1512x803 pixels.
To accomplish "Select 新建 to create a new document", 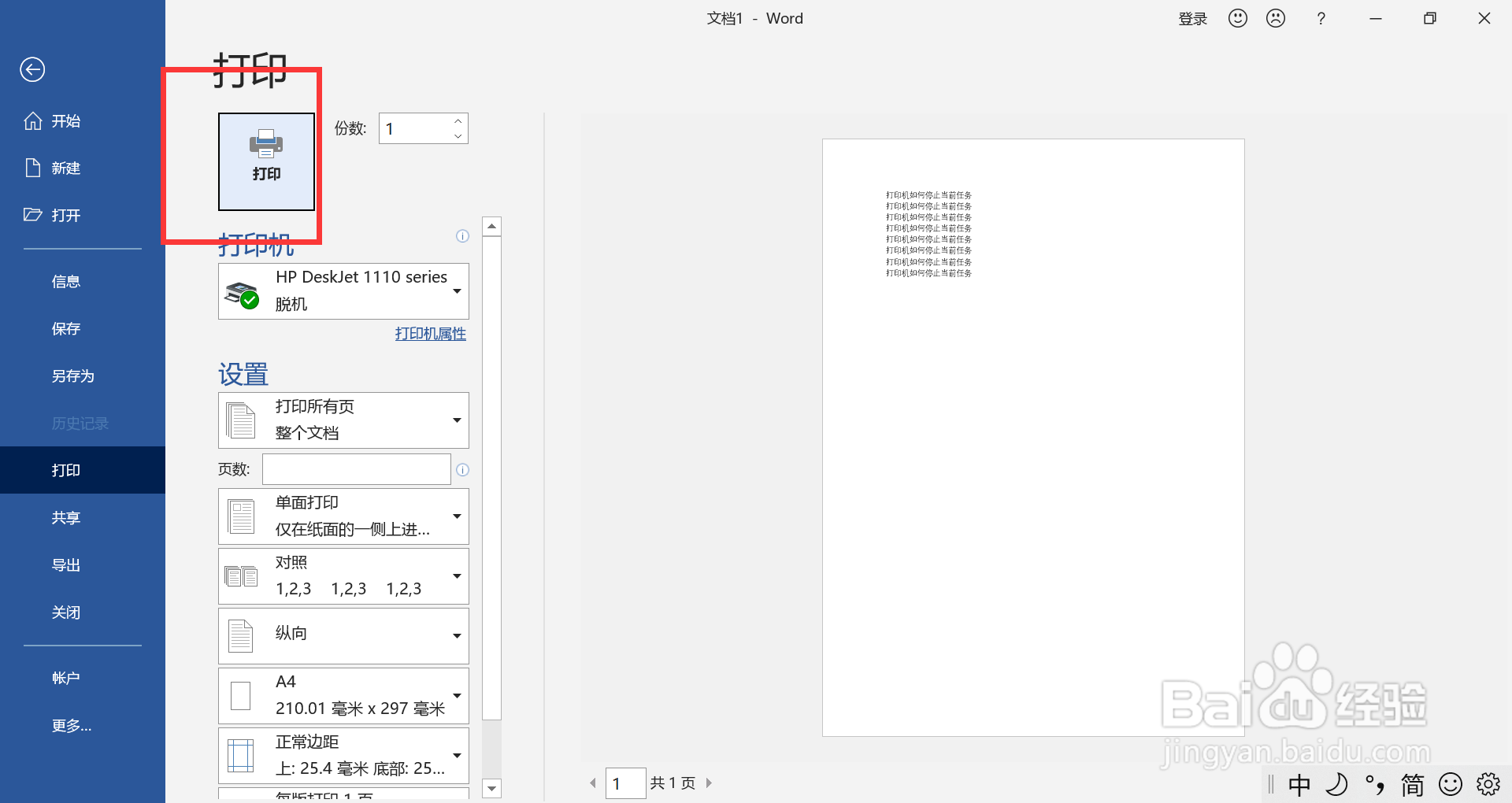I will (x=83, y=168).
